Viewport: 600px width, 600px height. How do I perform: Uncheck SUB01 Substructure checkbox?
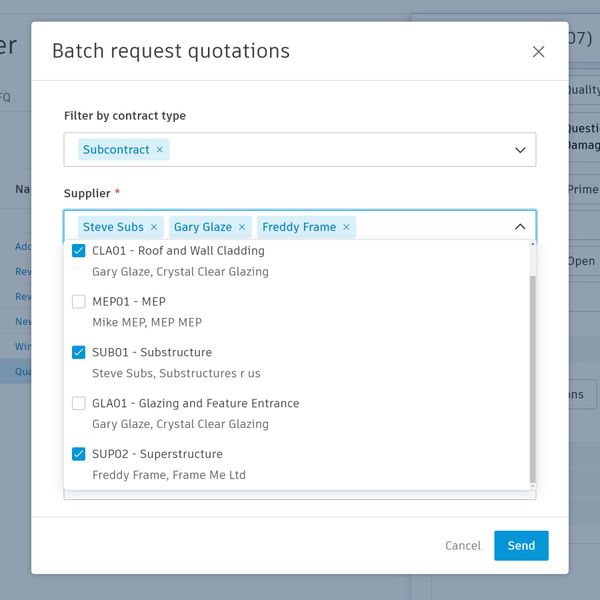pyautogui.click(x=79, y=352)
